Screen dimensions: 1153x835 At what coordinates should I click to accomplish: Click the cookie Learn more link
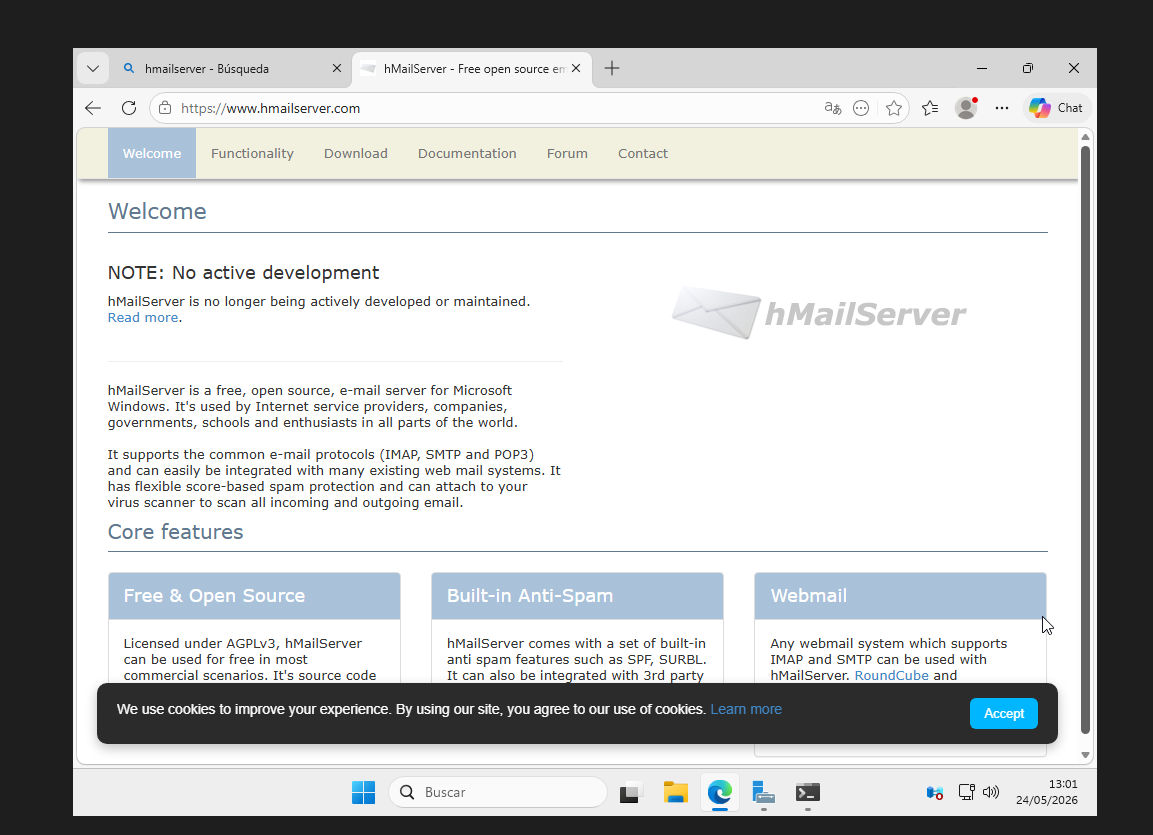746,709
